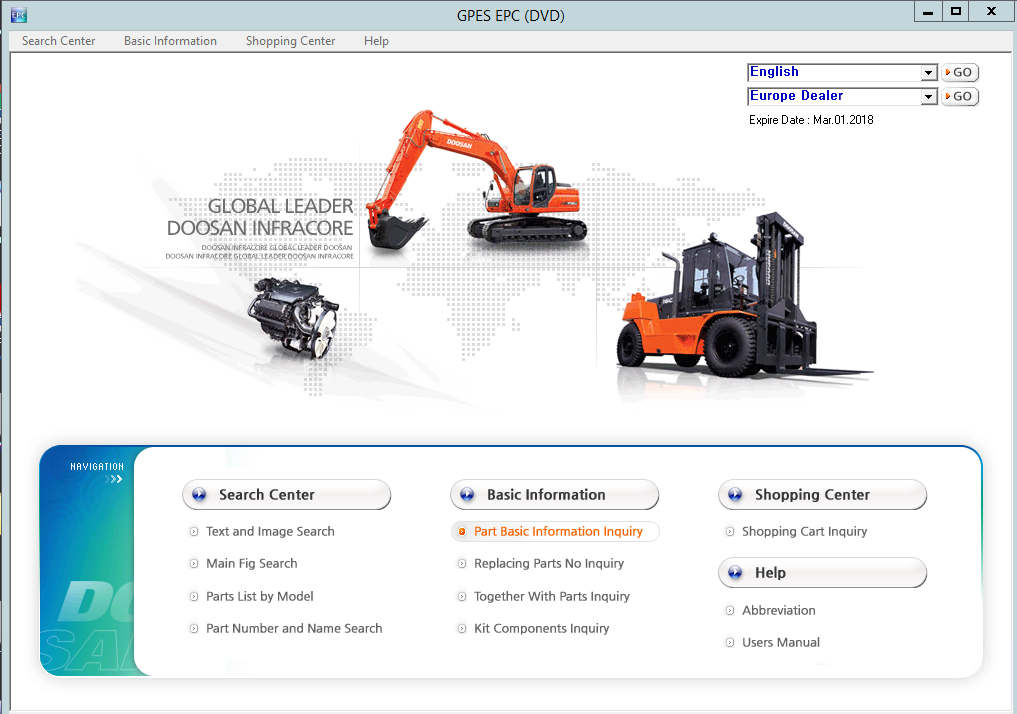1017x714 pixels.
Task: Open Shopping Cart Inquiry link
Action: tap(804, 532)
